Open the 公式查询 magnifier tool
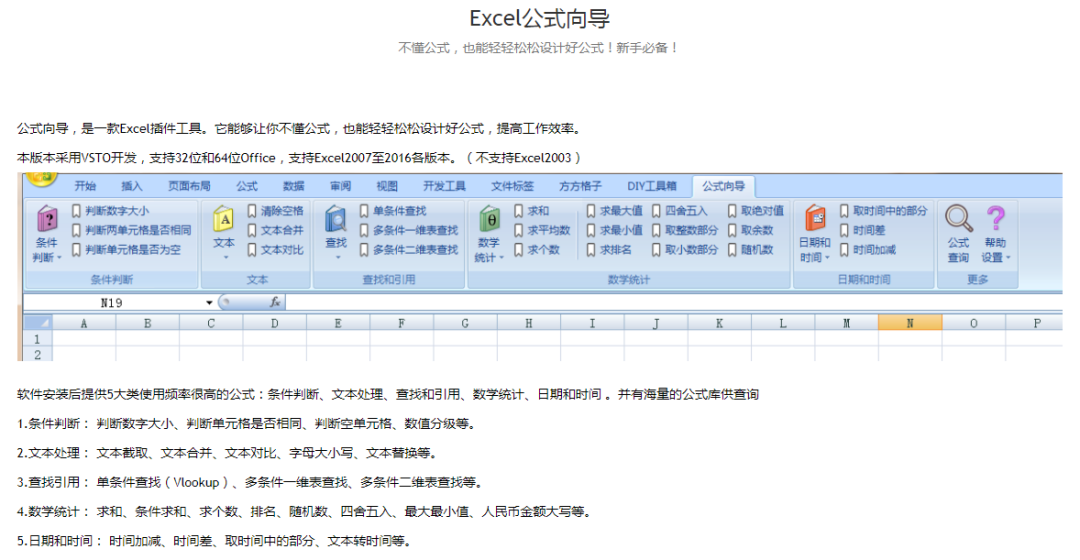Image resolution: width=1080 pixels, height=560 pixels. pos(958,234)
